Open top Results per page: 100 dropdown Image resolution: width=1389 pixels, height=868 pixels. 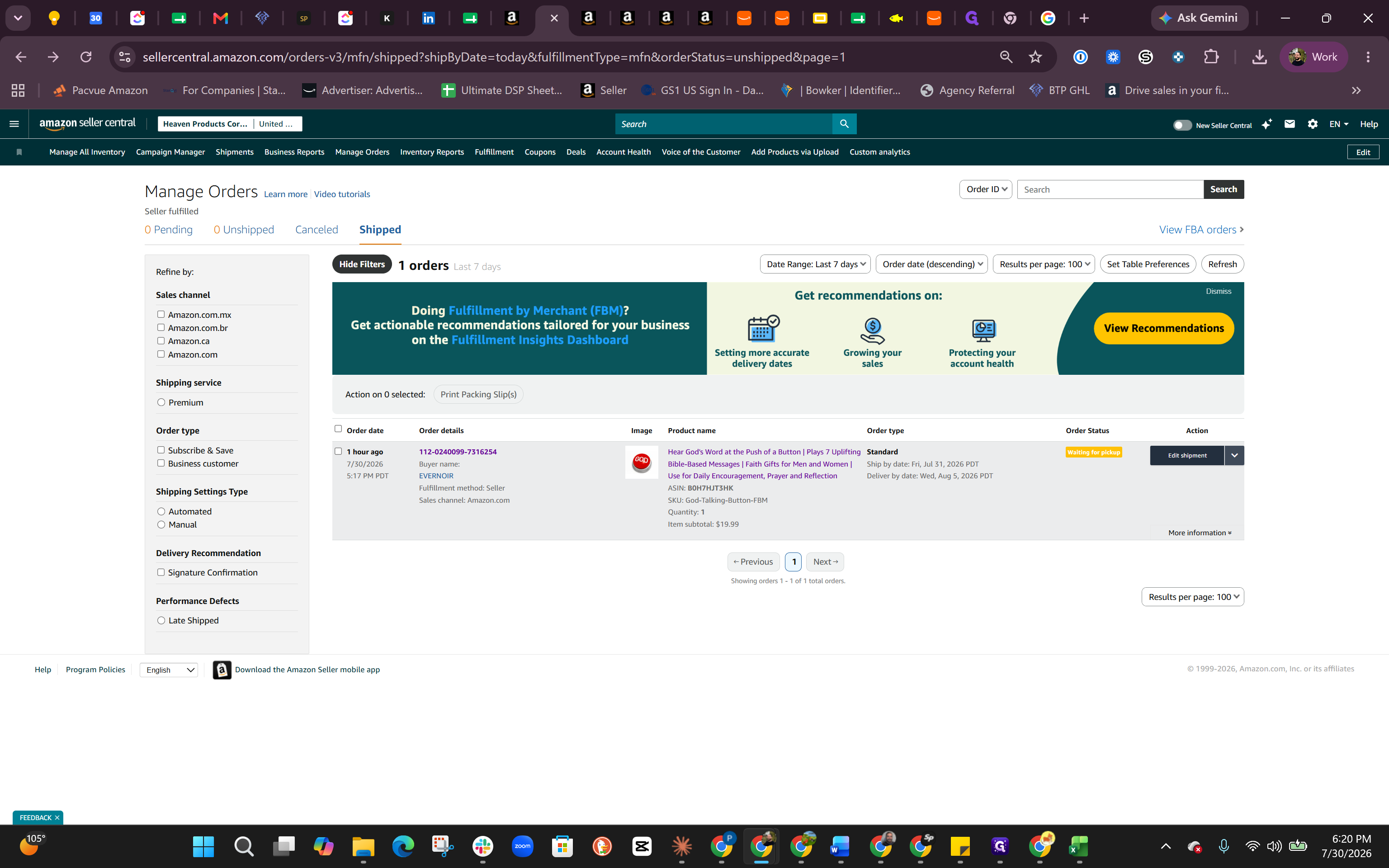click(x=1044, y=264)
